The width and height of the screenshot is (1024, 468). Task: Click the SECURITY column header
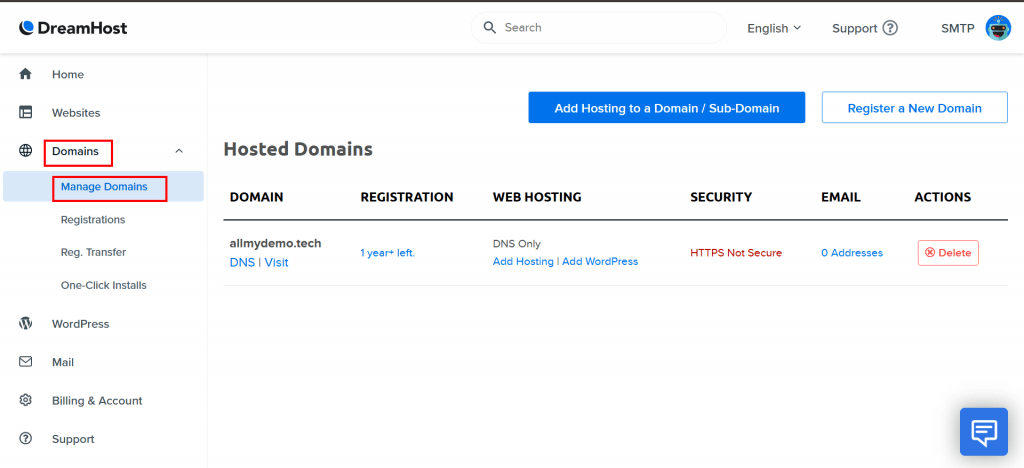[721, 197]
